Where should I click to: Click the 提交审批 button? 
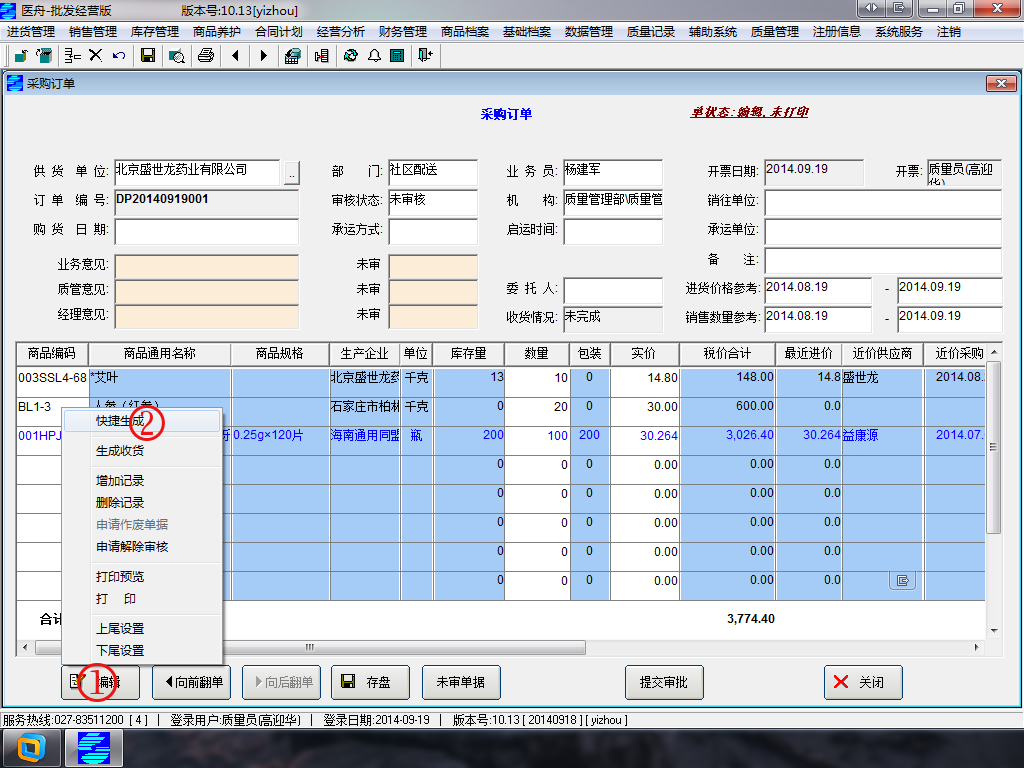tap(664, 682)
